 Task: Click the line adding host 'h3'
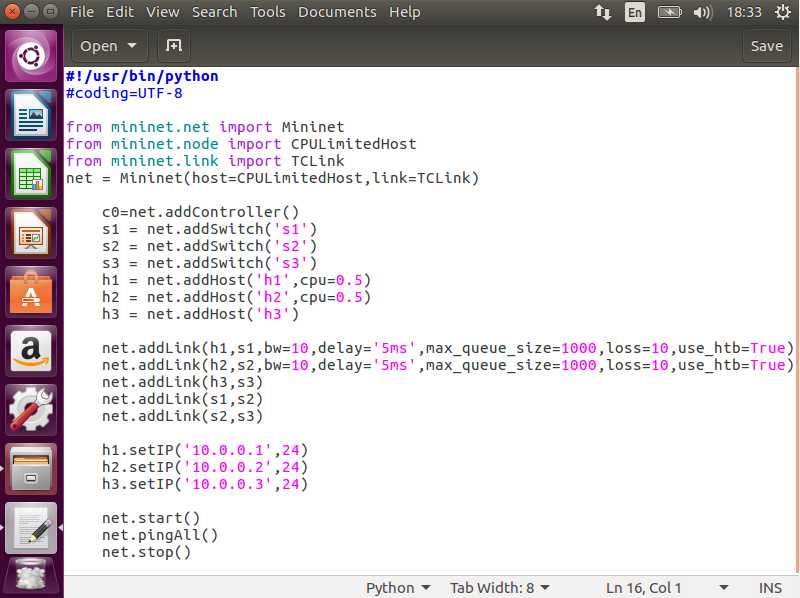(201, 314)
